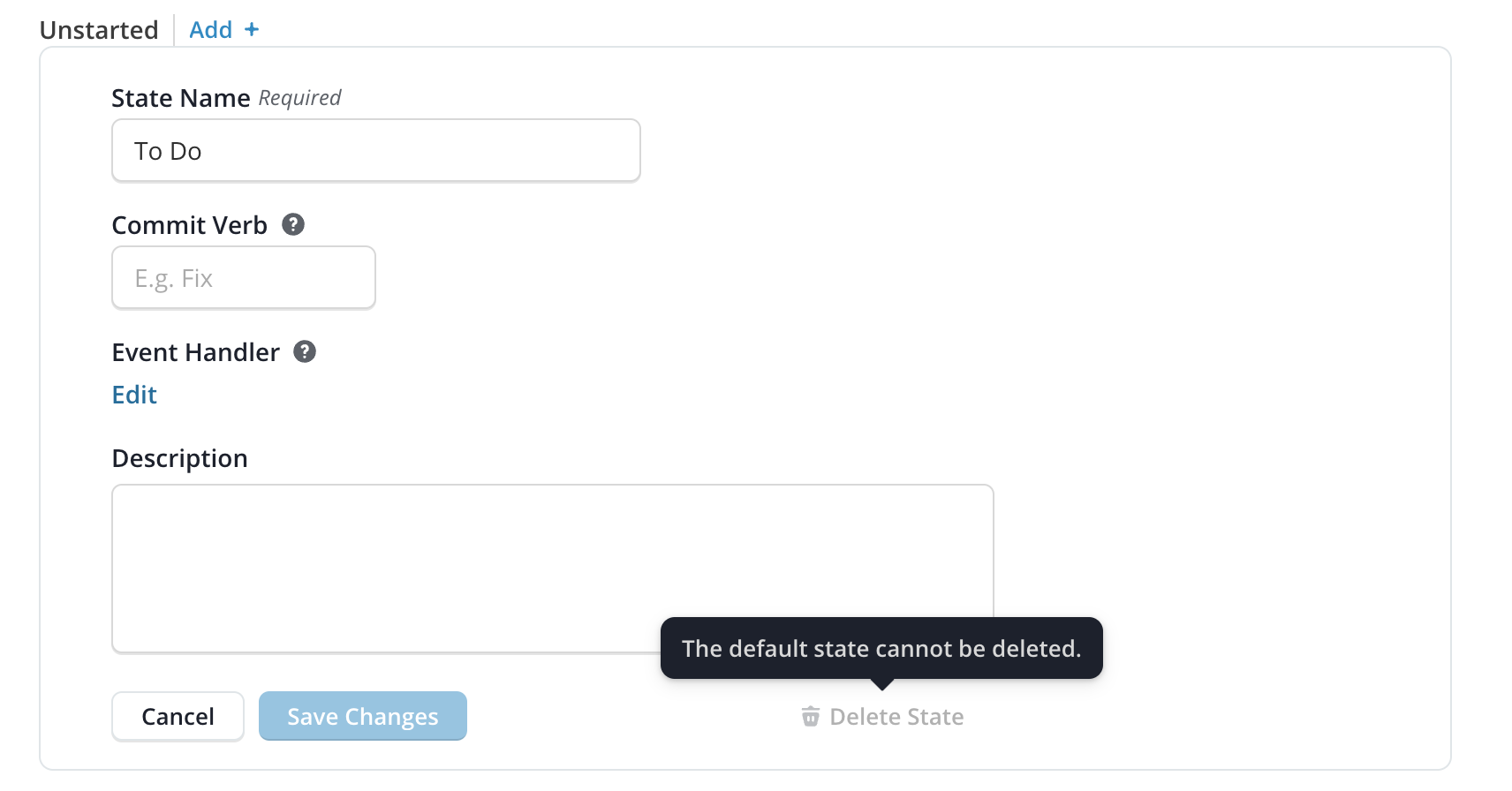The image size is (1512, 791).
Task: Click the default state cannot be deleted tooltip
Action: coord(881,648)
